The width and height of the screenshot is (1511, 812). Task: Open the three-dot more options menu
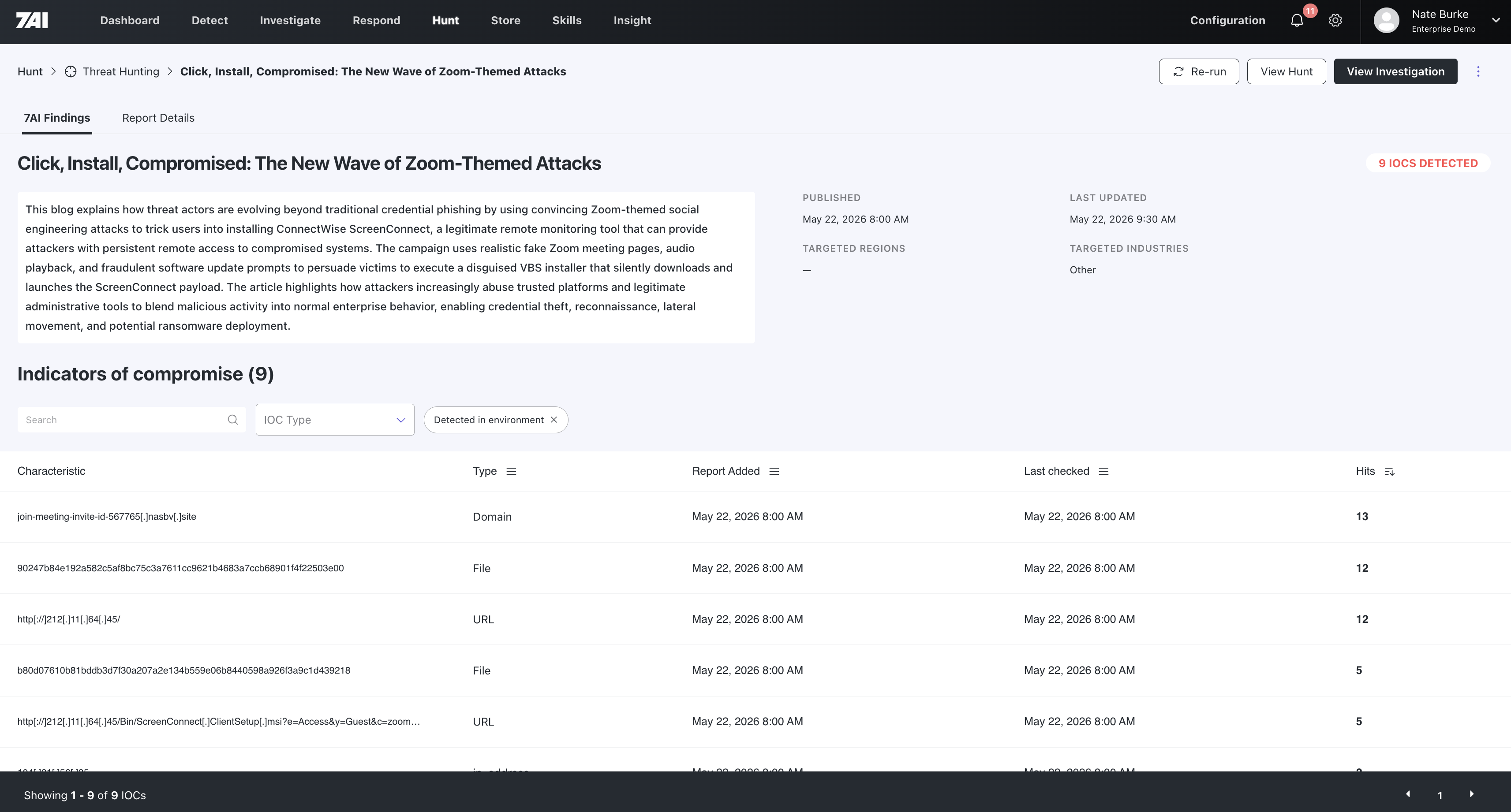point(1478,71)
